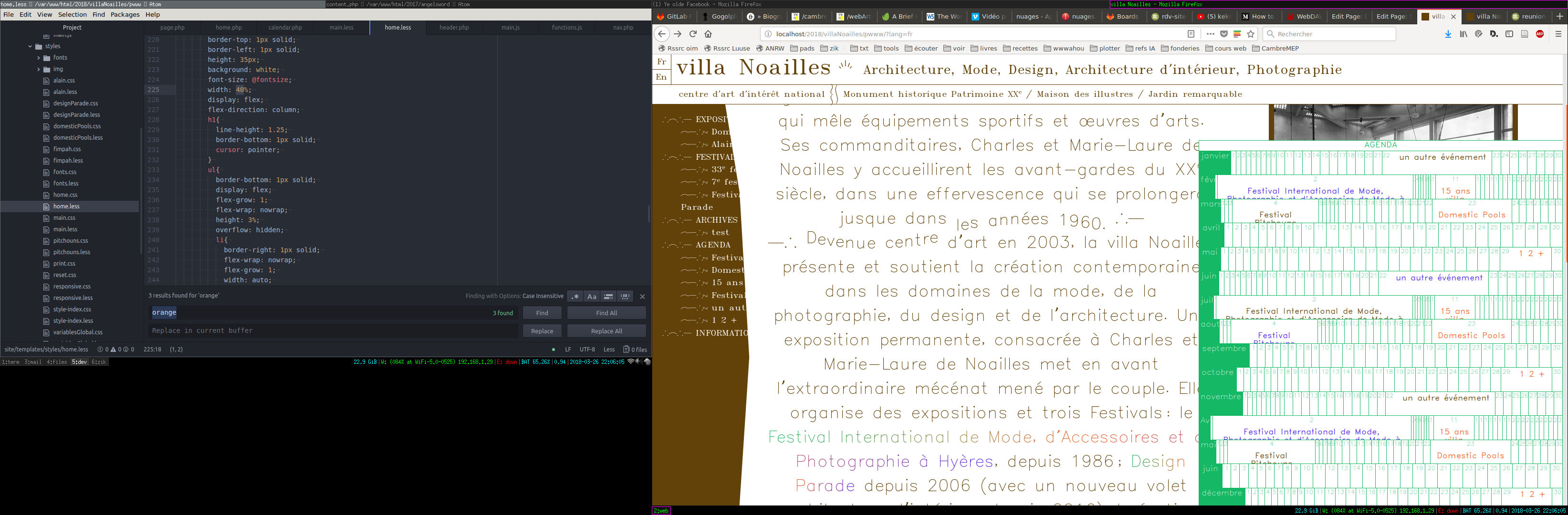Screen dimensions: 1568x515
Task: Switch site language to En
Action: (x=661, y=77)
